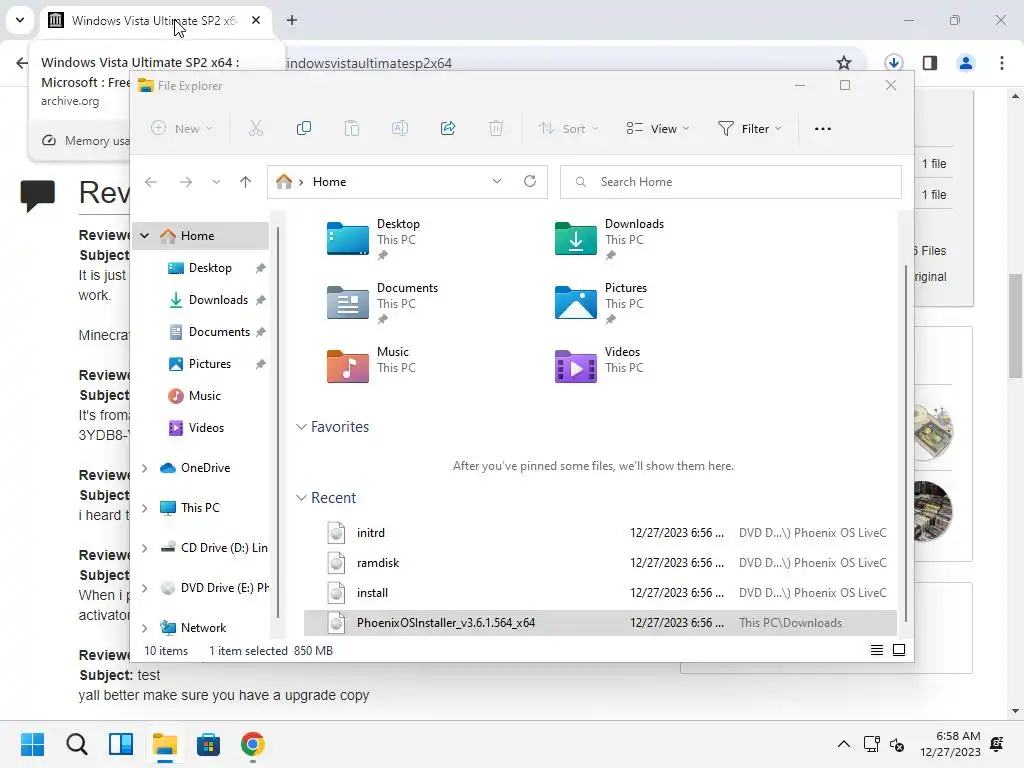Open the Chrome three-dot menu
Screen dimensions: 1024x768
[1002, 63]
